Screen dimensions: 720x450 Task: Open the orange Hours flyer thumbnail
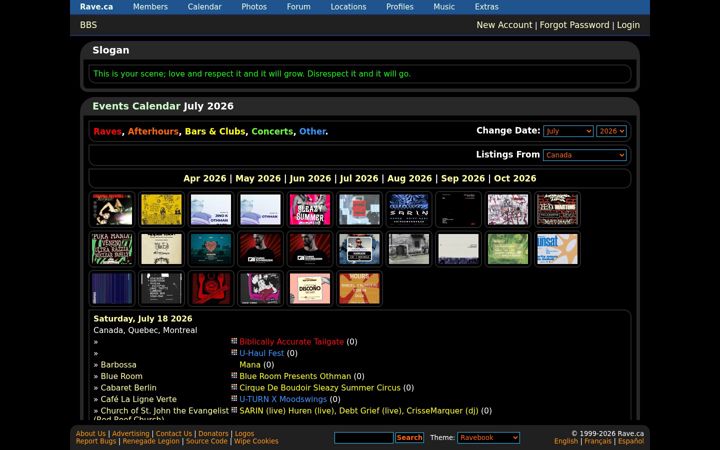click(x=359, y=288)
